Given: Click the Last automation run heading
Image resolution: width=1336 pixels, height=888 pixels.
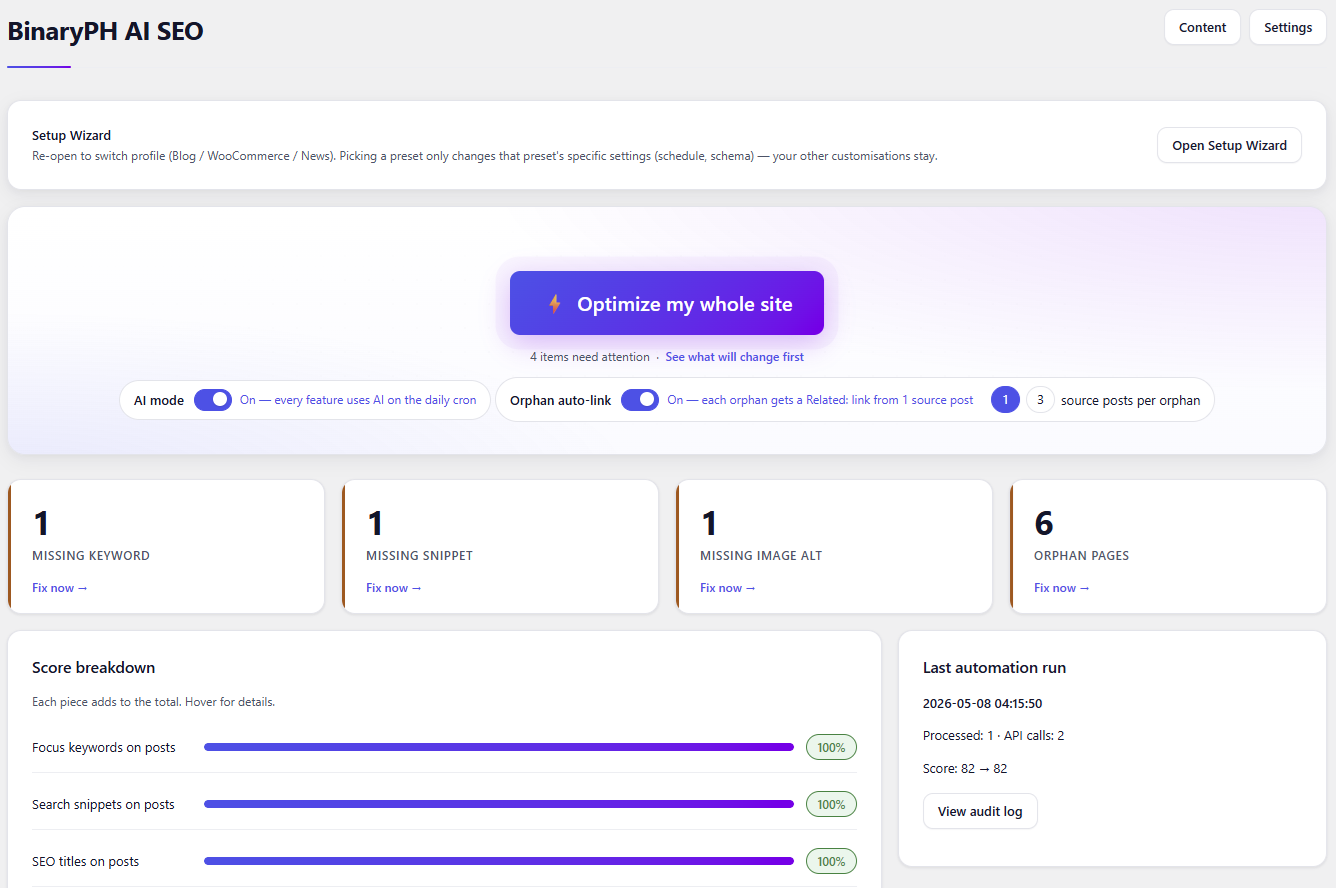Looking at the screenshot, I should pyautogui.click(x=995, y=668).
